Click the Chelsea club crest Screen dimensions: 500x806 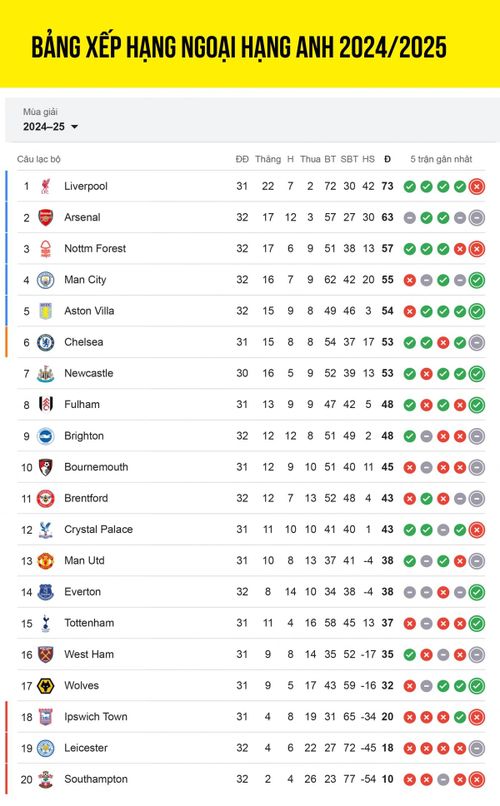(46, 342)
